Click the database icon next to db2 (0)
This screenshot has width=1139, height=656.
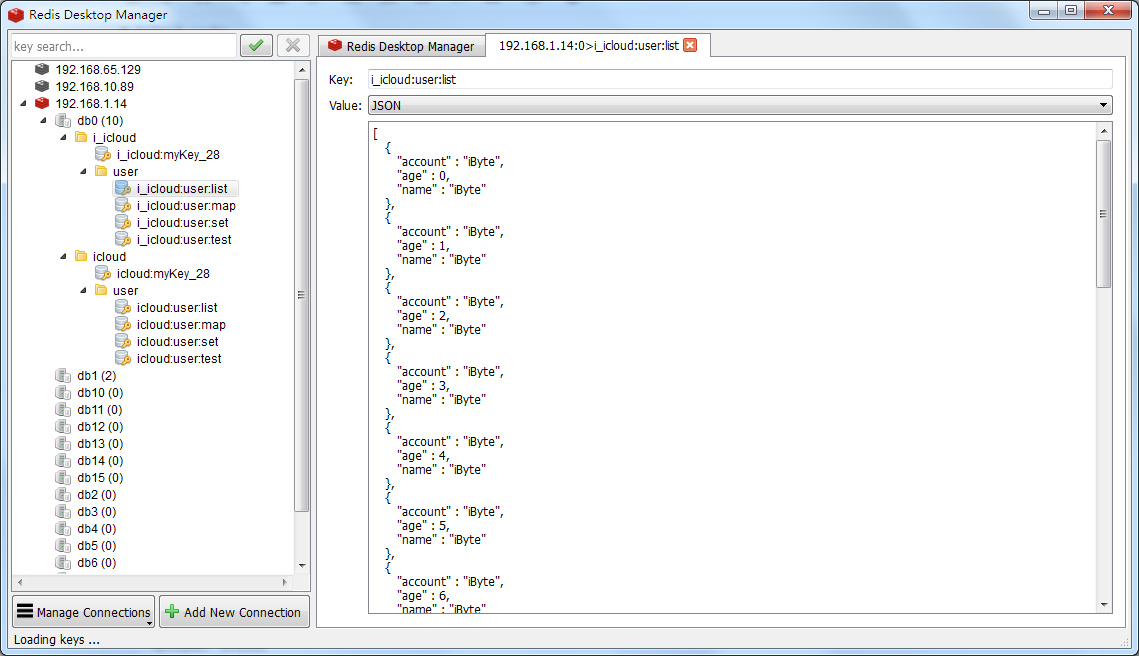[63, 494]
